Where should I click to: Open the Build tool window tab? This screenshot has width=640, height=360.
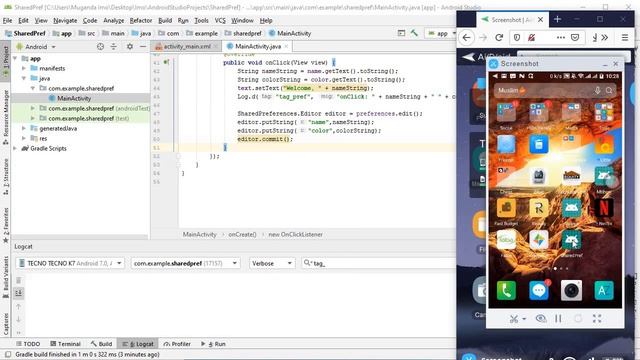coord(101,344)
